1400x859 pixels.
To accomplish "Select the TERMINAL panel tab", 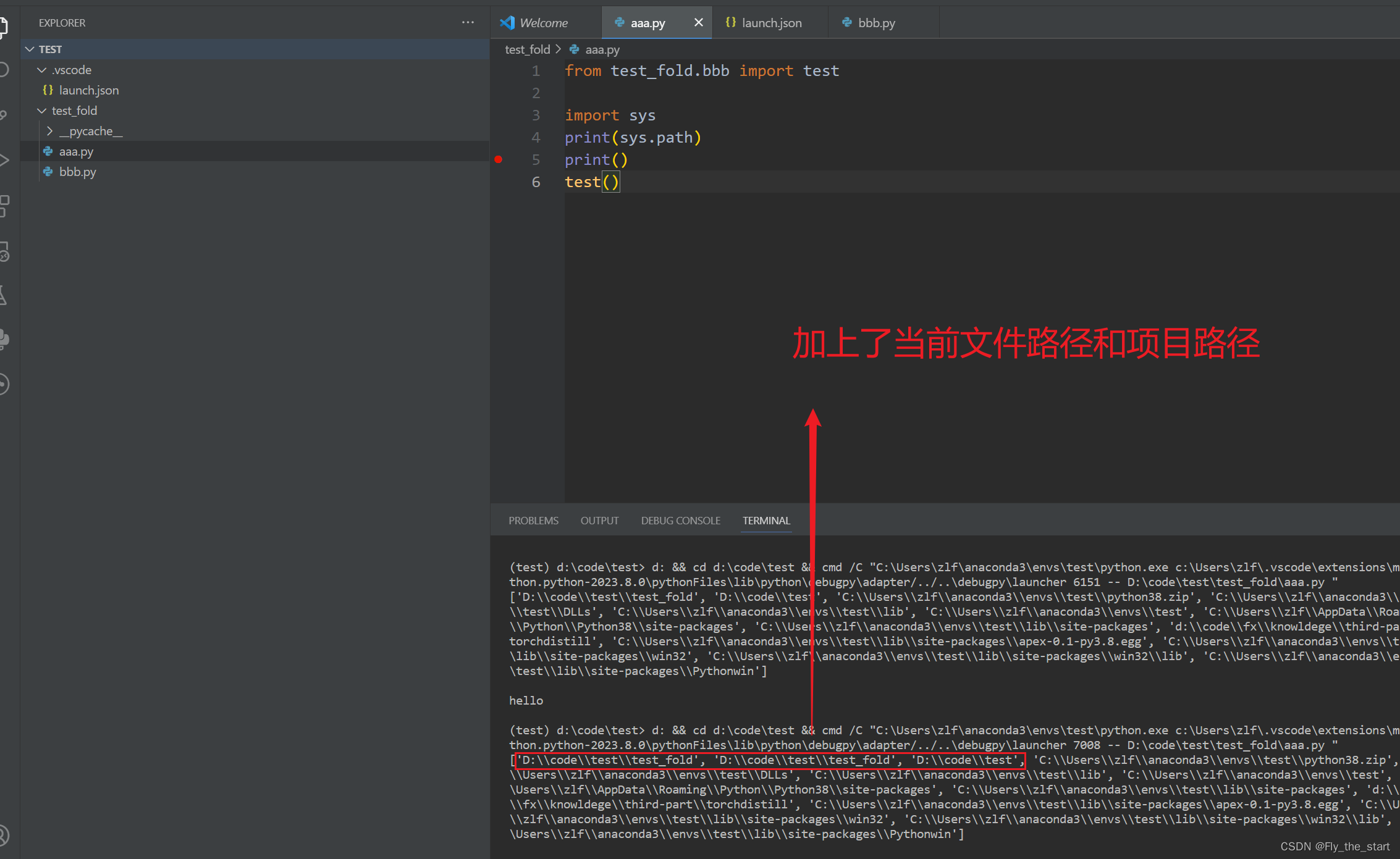I will pyautogui.click(x=766, y=521).
